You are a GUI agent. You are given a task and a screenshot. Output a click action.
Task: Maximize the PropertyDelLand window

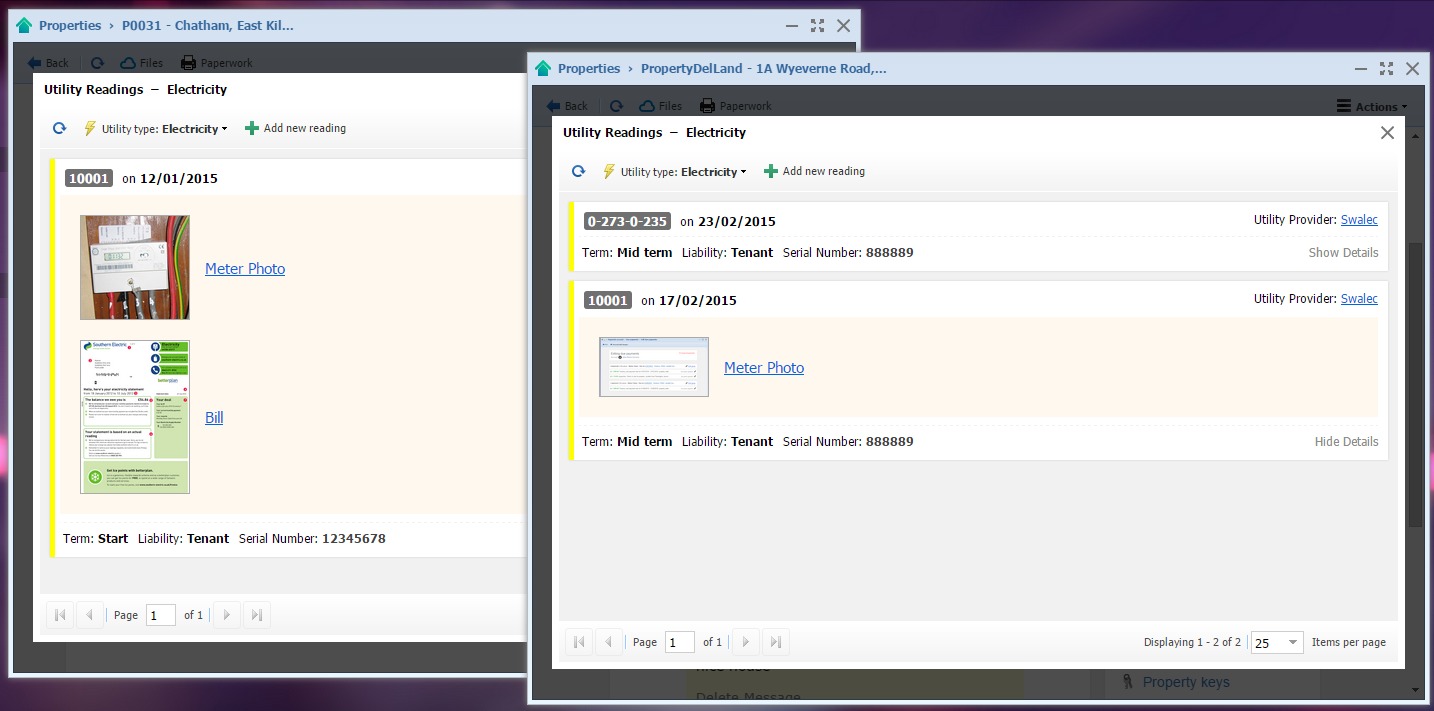1386,69
